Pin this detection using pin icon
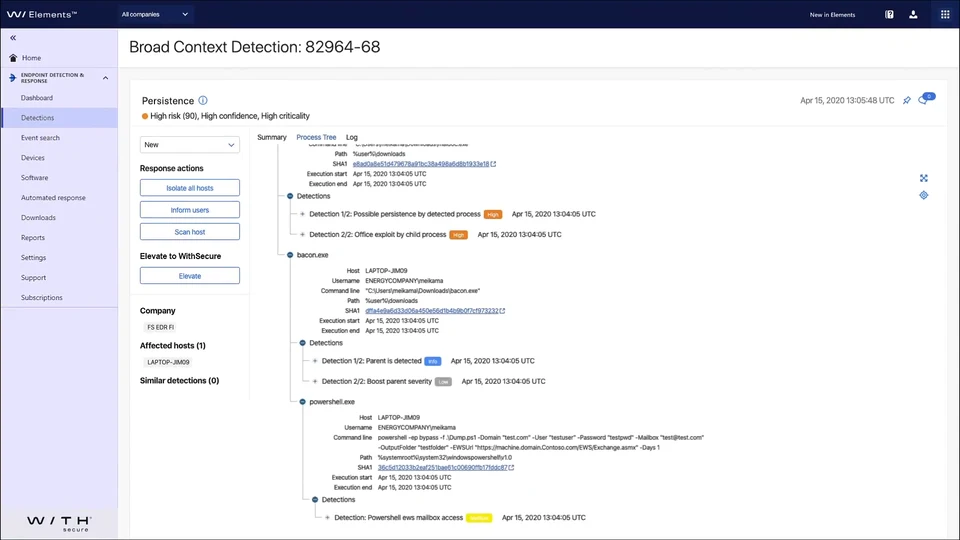The image size is (960, 540). click(x=907, y=100)
